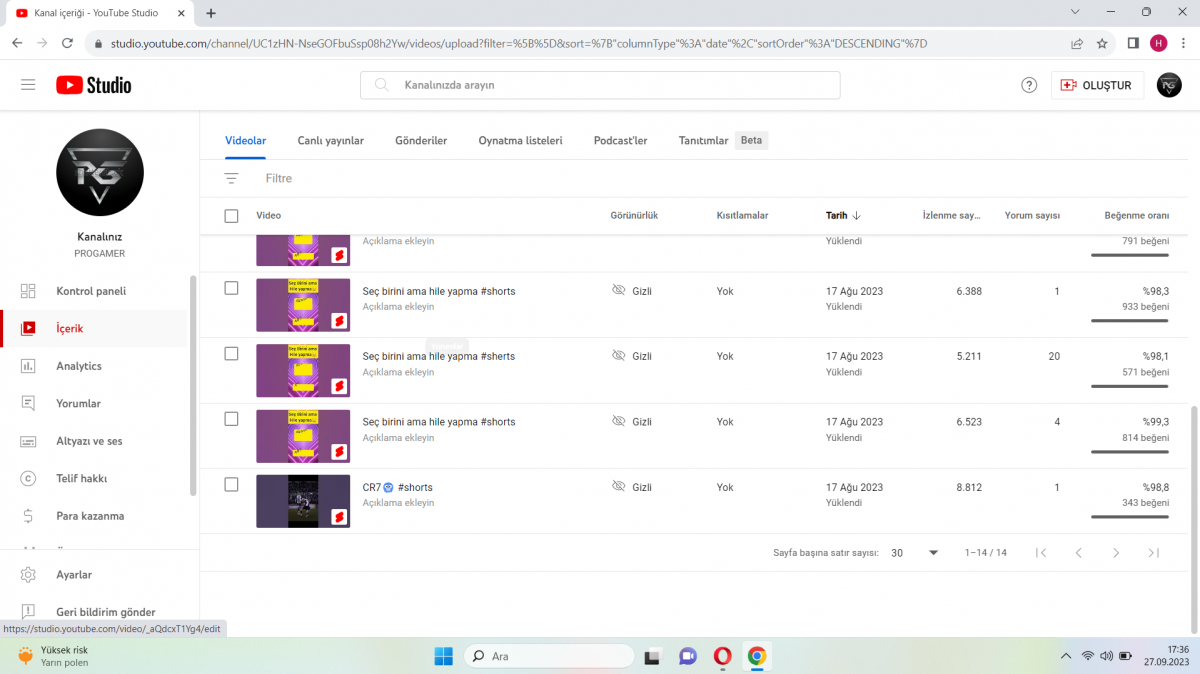Screen dimensions: 1200x674
Task: Switch to Podcast'ler tab
Action: point(620,141)
